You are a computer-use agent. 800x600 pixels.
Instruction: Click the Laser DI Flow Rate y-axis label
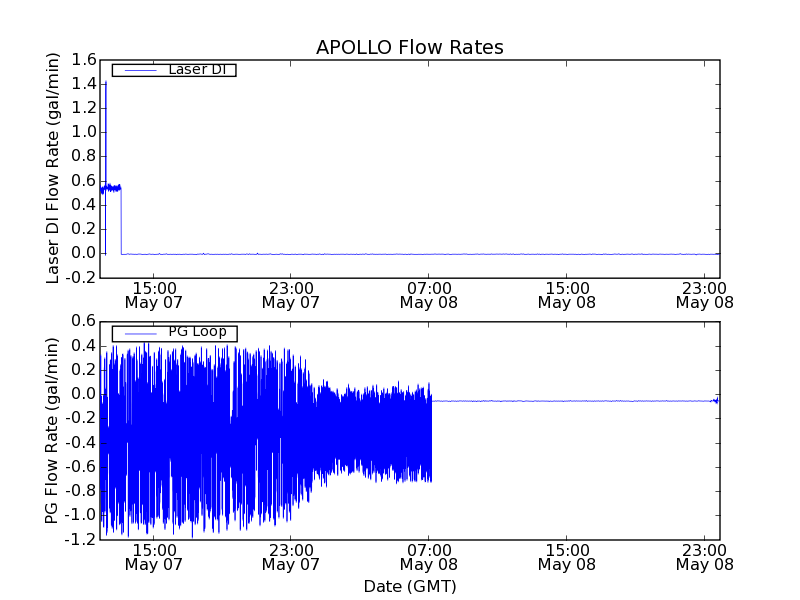click(x=54, y=167)
